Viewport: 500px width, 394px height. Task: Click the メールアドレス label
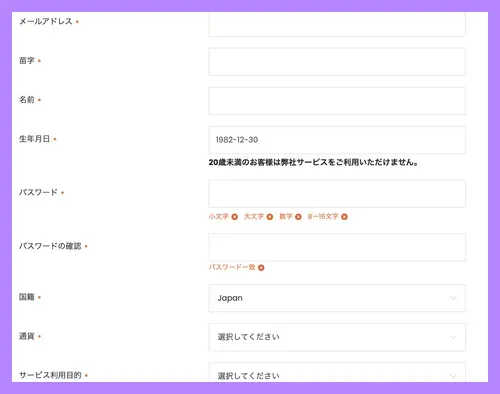(x=46, y=21)
